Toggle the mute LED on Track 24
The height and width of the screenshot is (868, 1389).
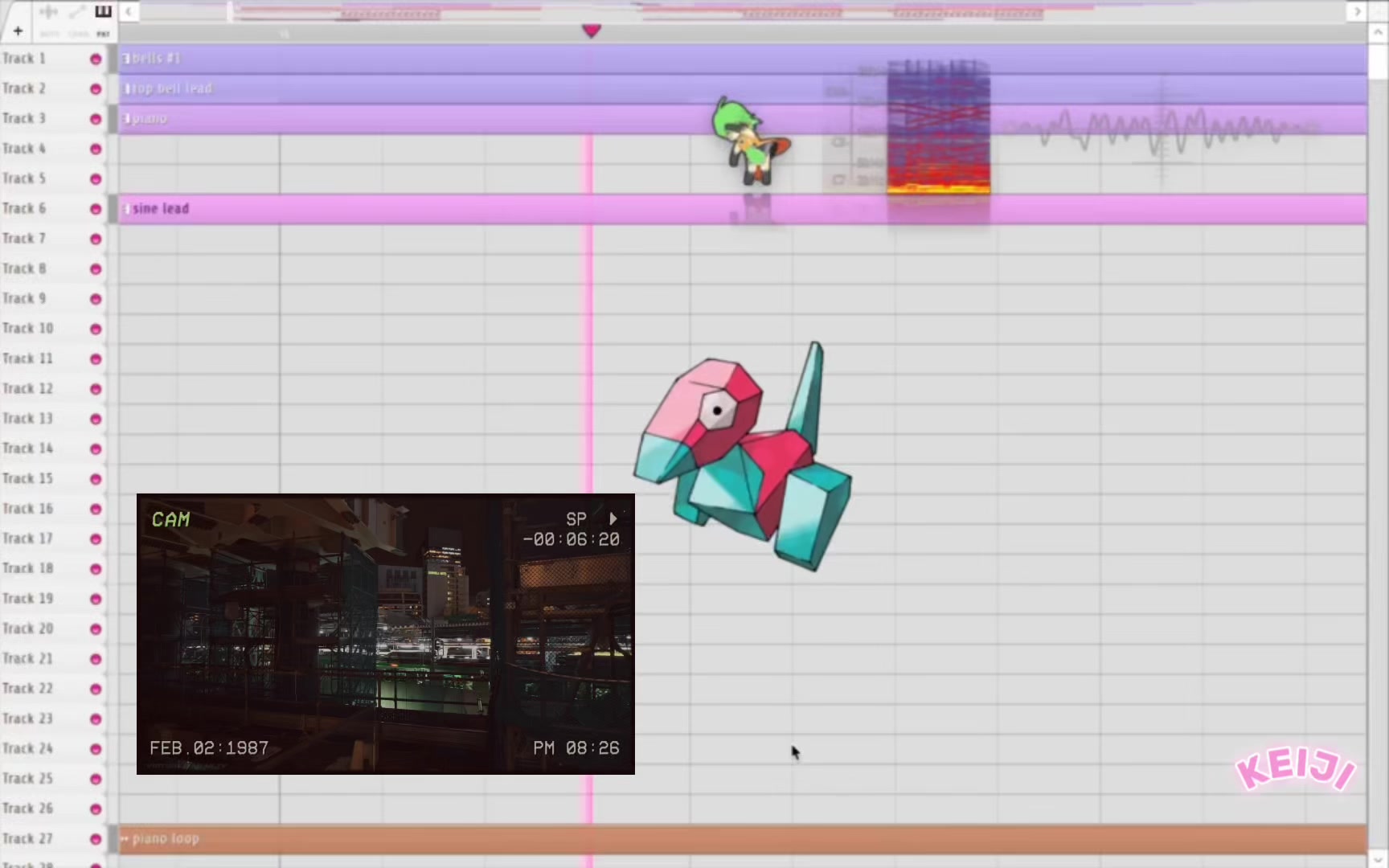coord(96,749)
